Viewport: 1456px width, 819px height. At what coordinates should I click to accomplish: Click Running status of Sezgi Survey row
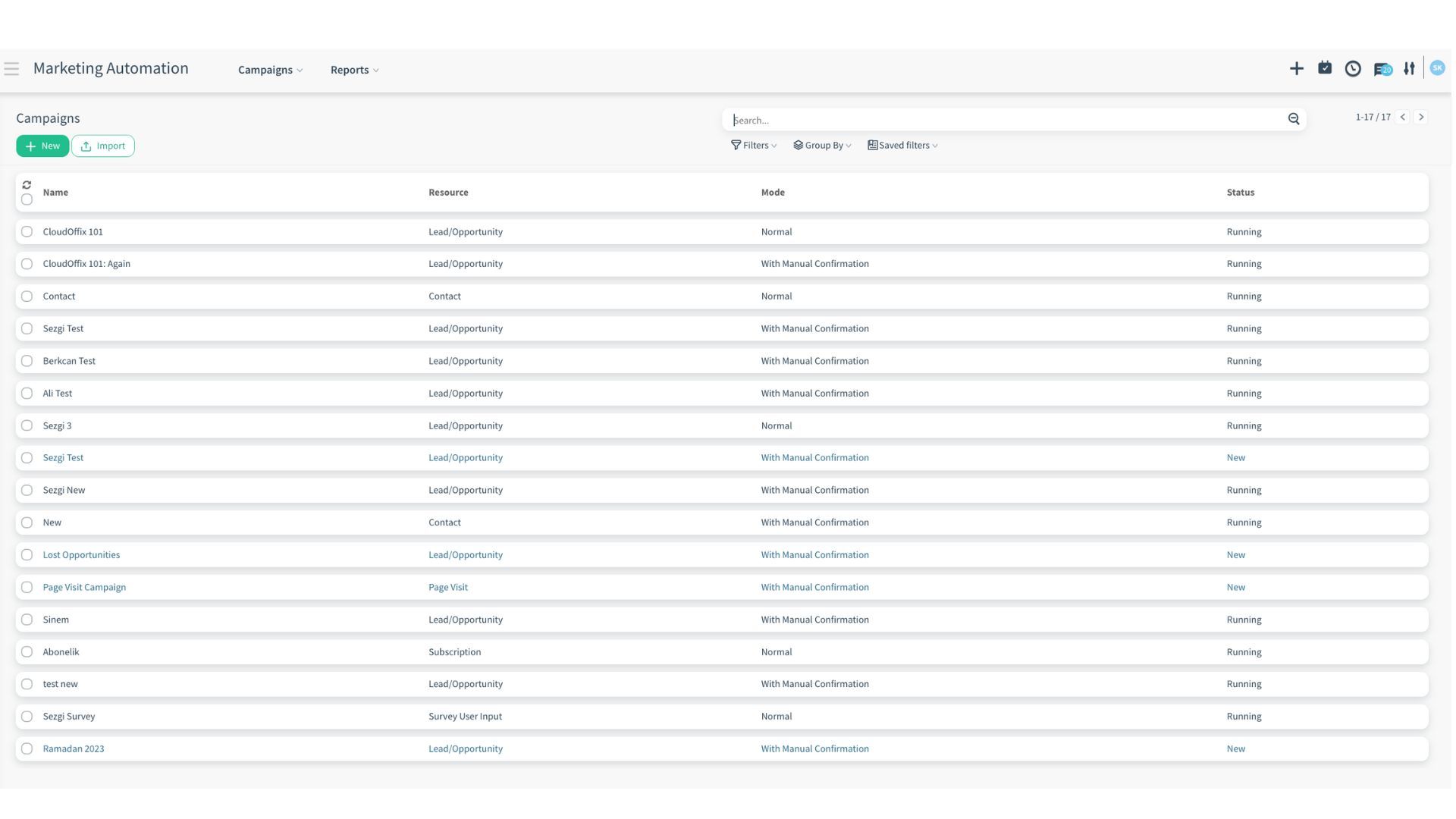1244,717
